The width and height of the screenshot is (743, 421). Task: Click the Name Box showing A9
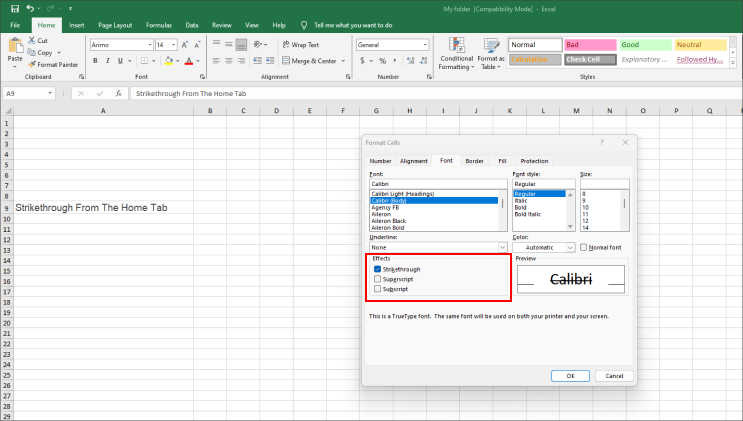(x=28, y=93)
